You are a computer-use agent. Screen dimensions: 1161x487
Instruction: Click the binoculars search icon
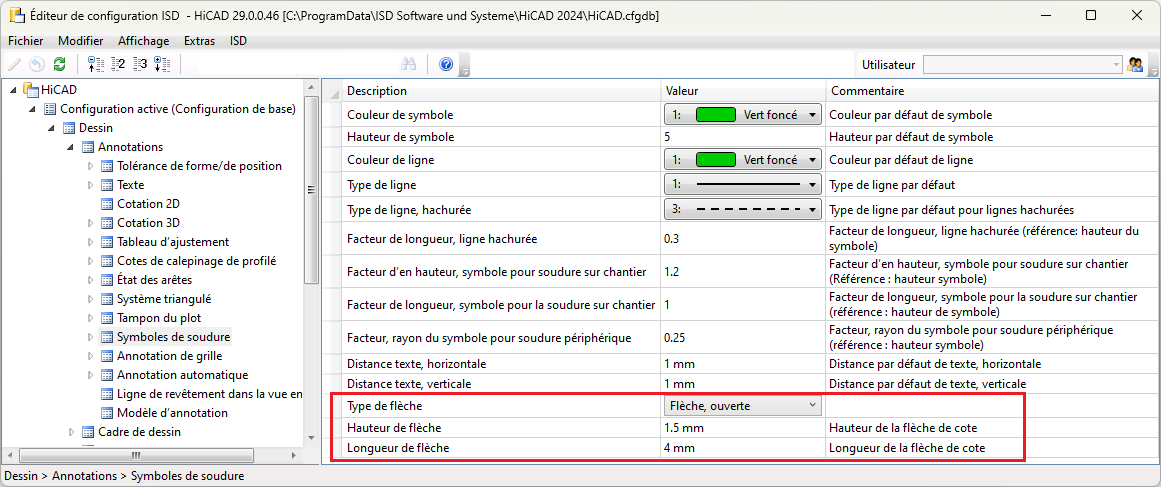(x=409, y=64)
